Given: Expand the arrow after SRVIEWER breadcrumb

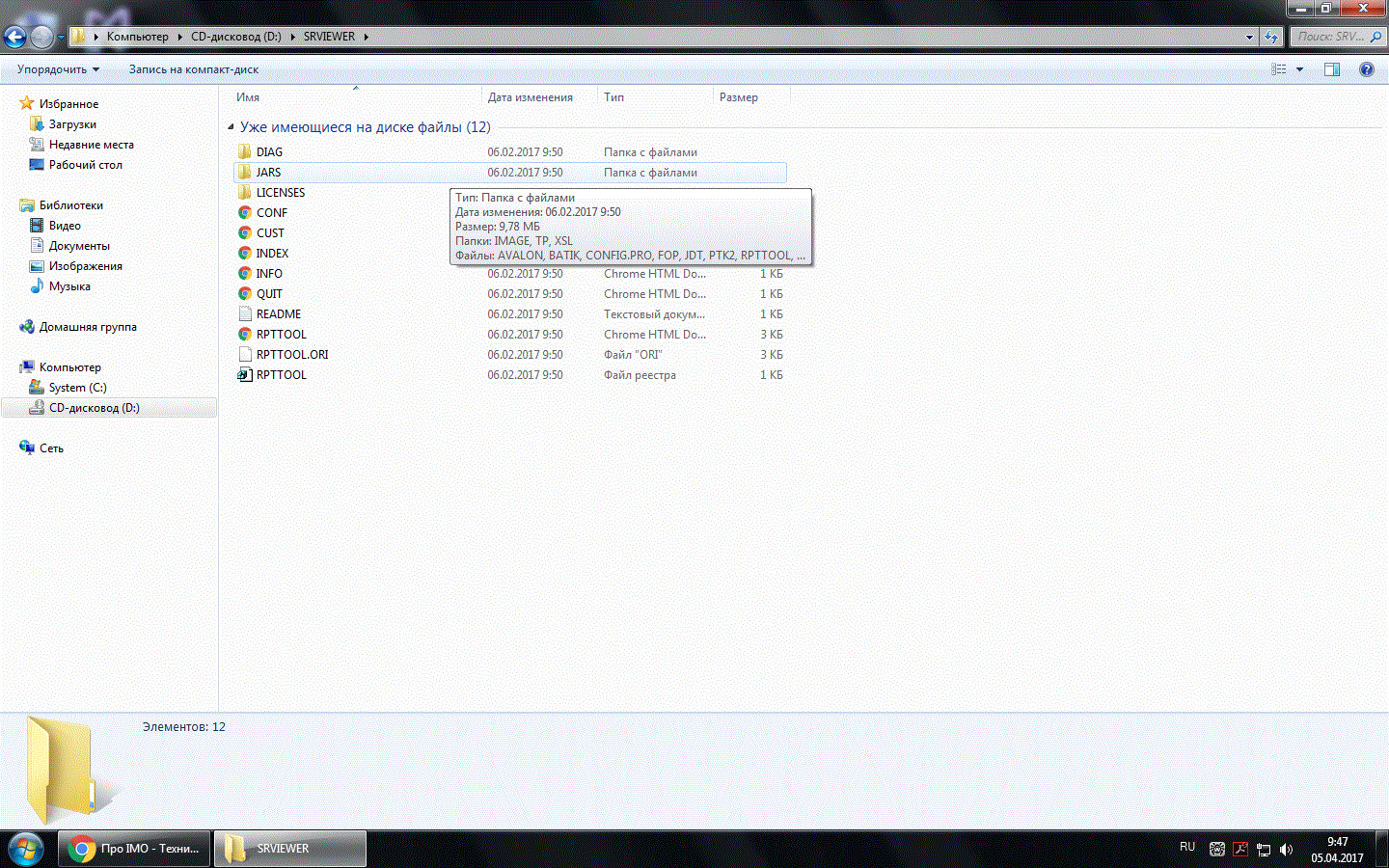Looking at the screenshot, I should pyautogui.click(x=367, y=37).
